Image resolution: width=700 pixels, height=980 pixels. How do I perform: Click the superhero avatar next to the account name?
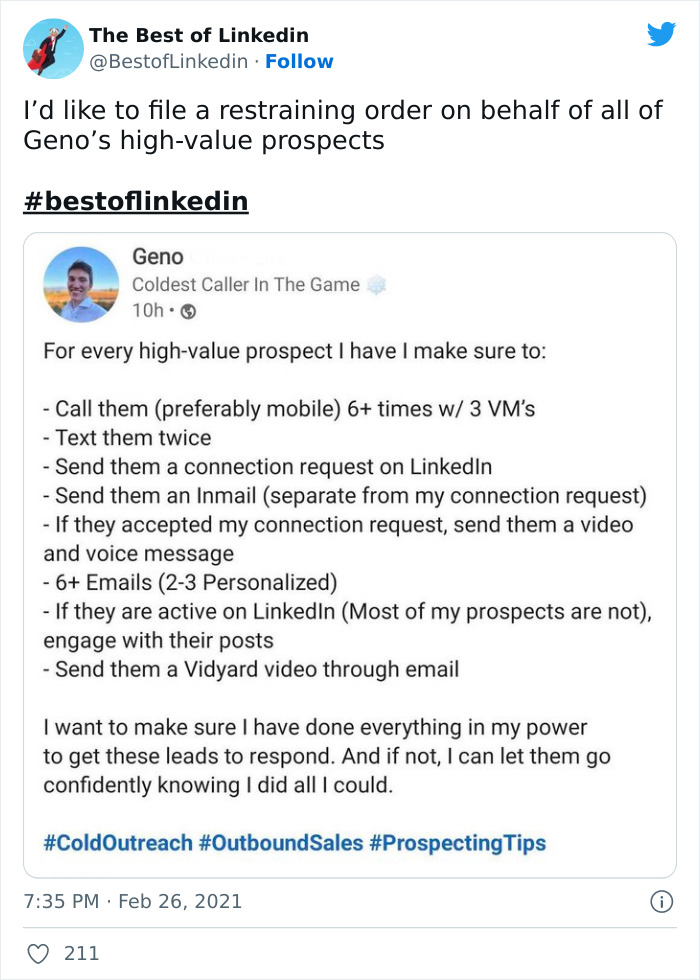(x=52, y=48)
